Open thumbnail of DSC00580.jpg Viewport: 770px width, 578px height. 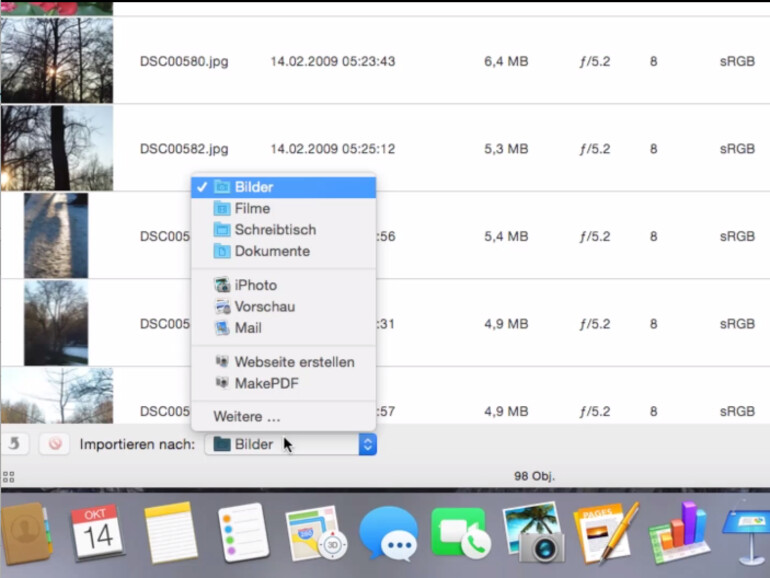click(x=56, y=60)
